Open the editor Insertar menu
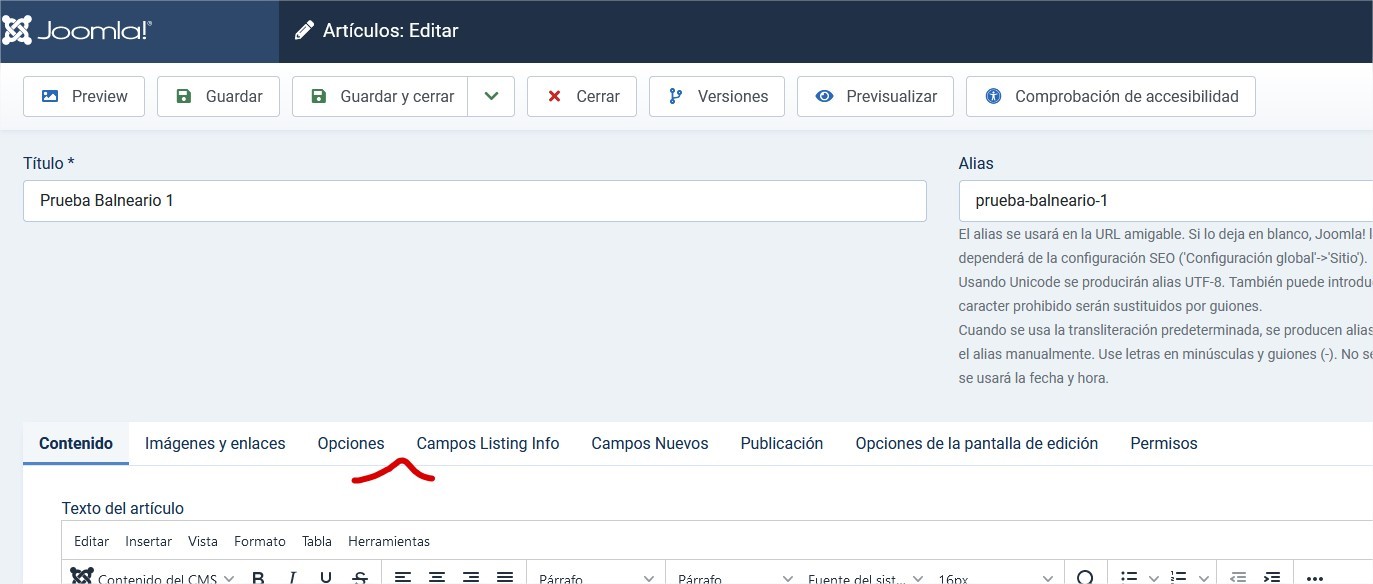Viewport: 1373px width, 584px height. point(148,541)
